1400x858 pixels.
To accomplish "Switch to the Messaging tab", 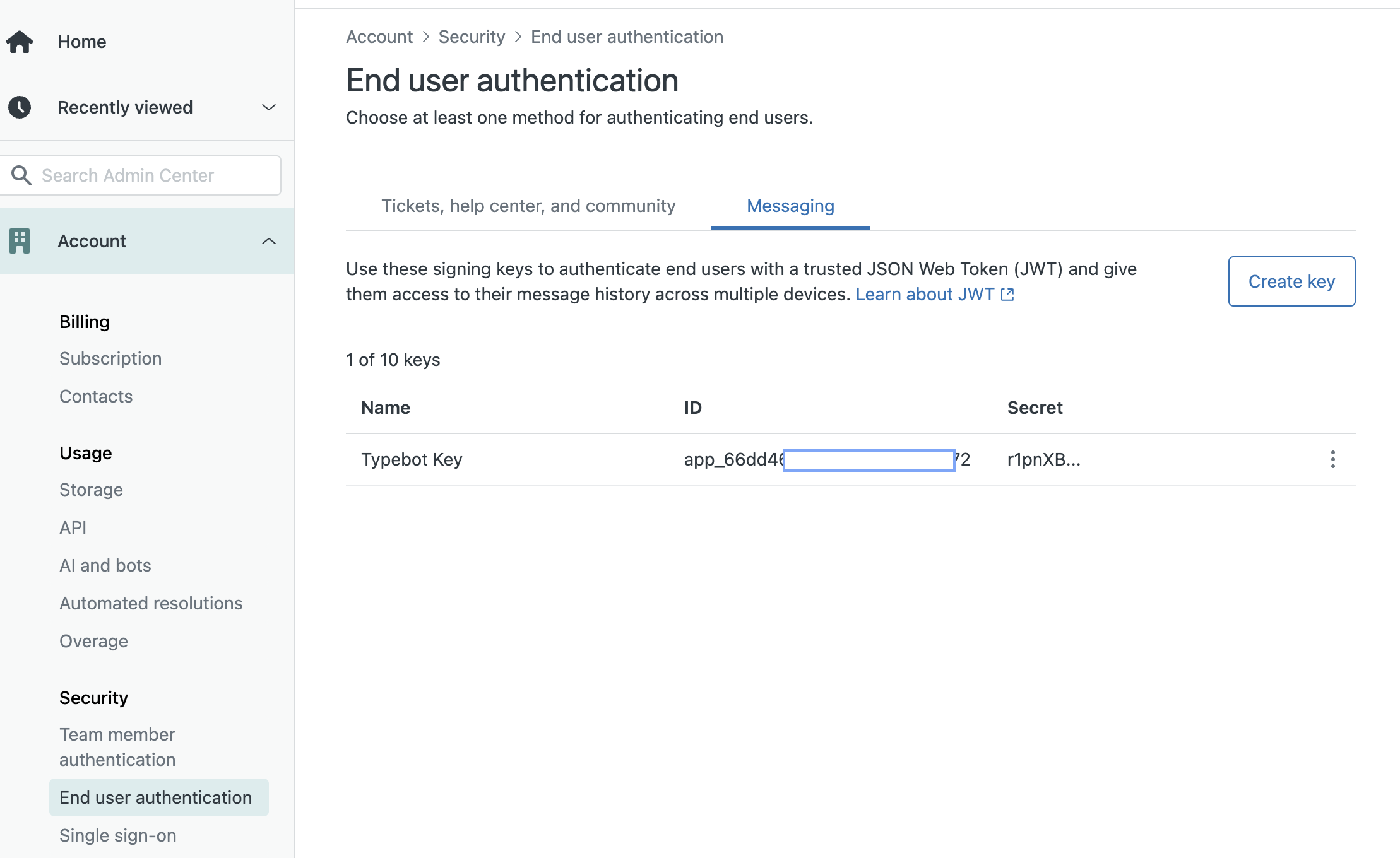I will [790, 206].
